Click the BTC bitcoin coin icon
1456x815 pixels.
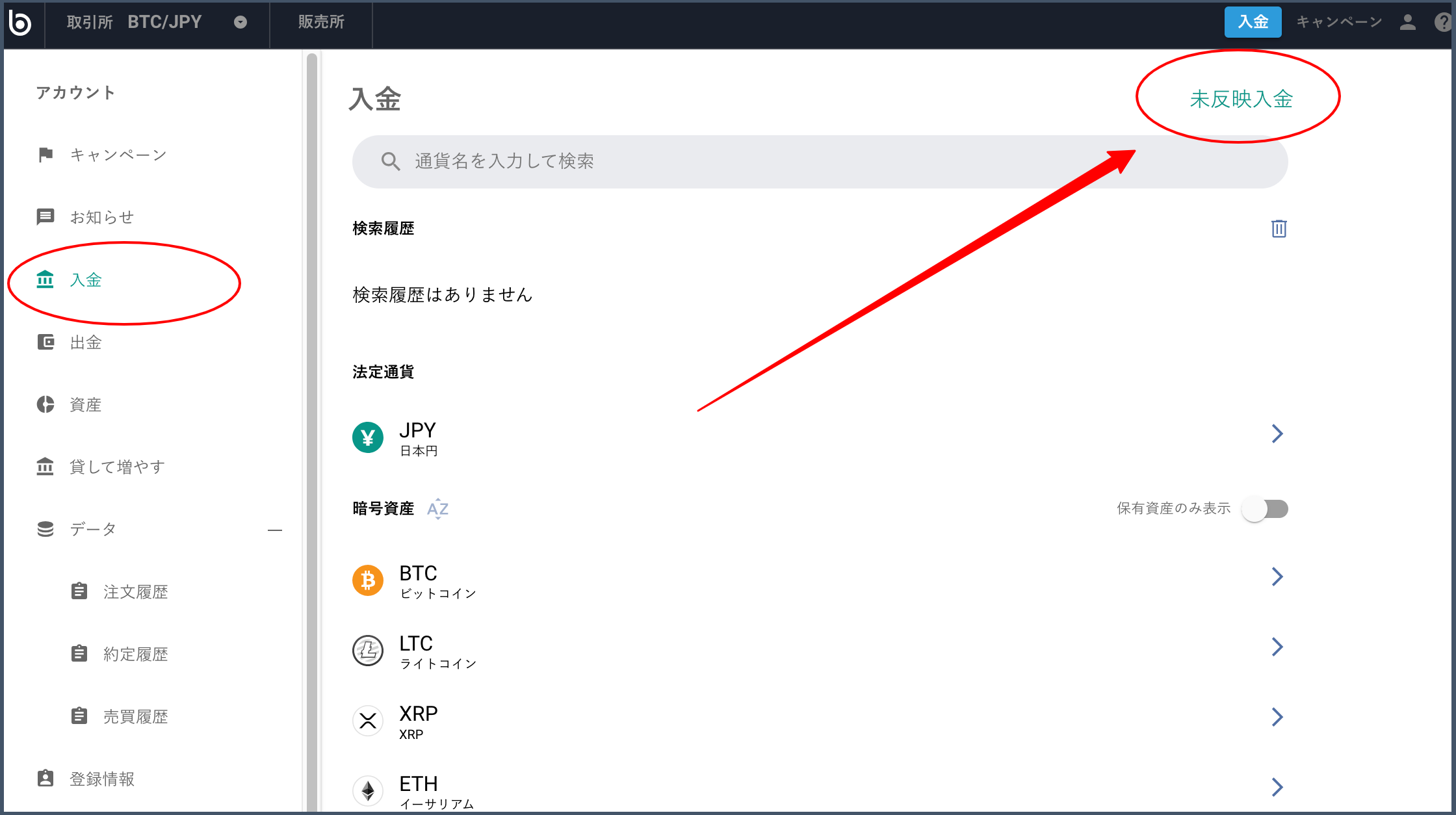pyautogui.click(x=368, y=580)
